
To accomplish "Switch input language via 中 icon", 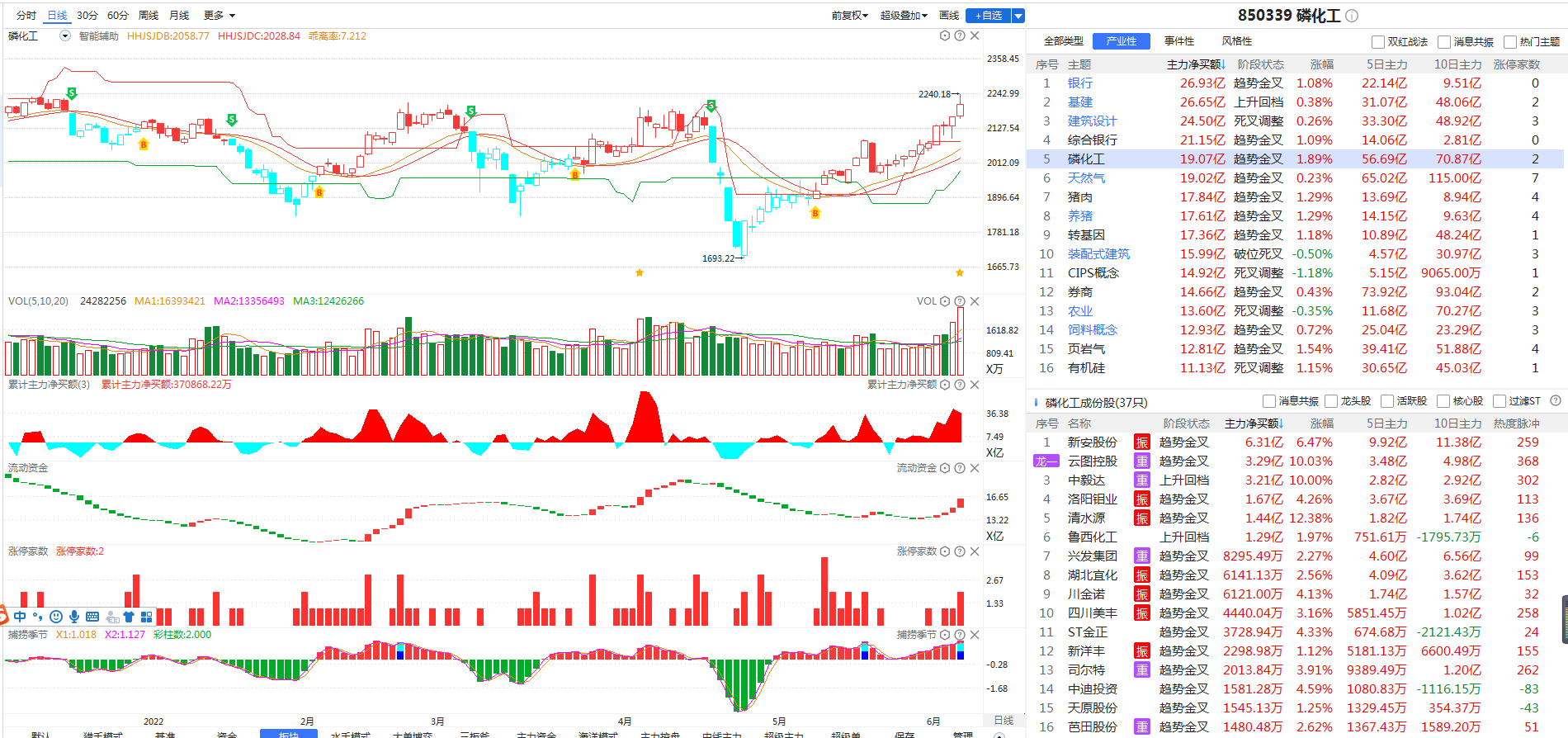I will [x=20, y=617].
